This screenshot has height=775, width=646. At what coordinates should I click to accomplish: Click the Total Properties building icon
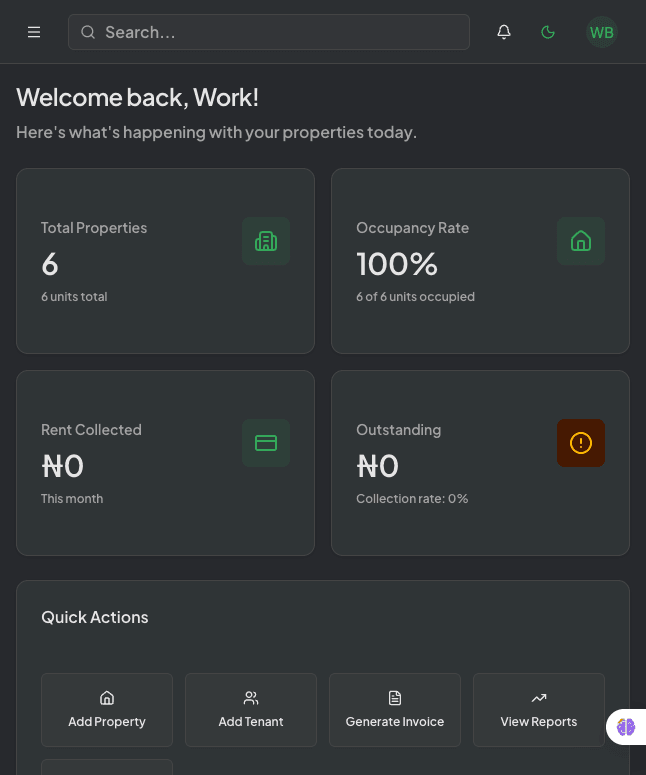[x=266, y=241]
